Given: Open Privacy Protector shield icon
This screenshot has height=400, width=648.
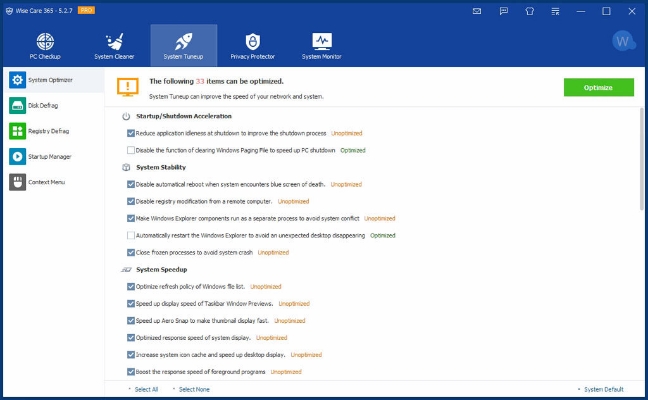Looking at the screenshot, I should (253, 41).
